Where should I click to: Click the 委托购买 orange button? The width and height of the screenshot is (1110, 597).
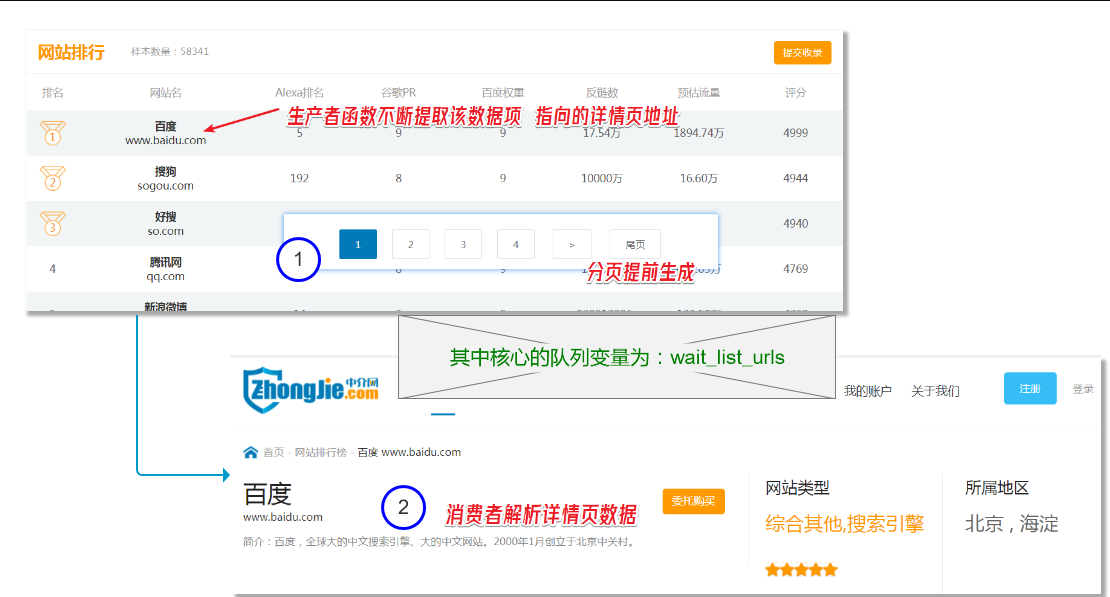point(693,501)
